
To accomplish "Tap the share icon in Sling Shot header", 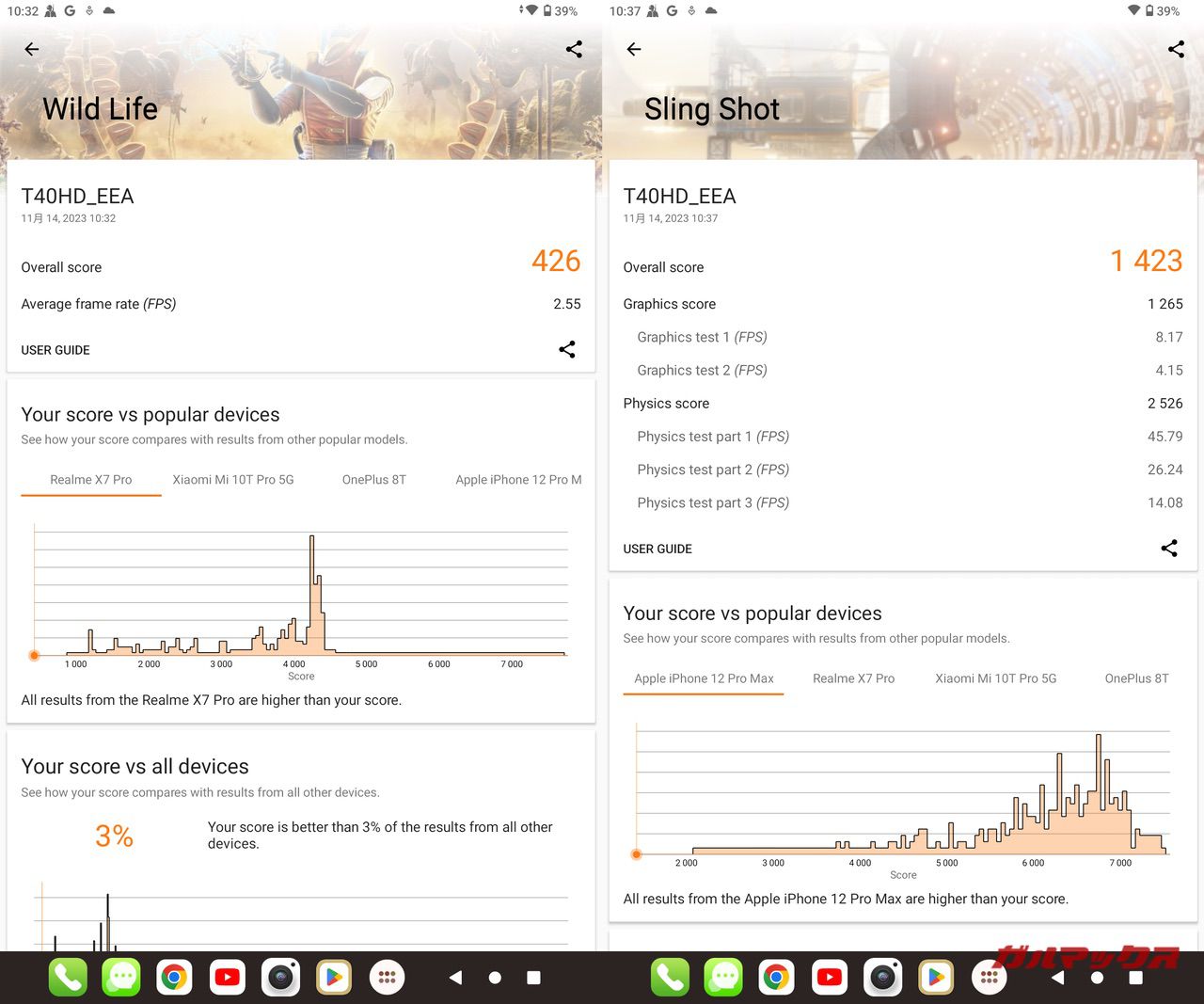I will tap(1176, 49).
